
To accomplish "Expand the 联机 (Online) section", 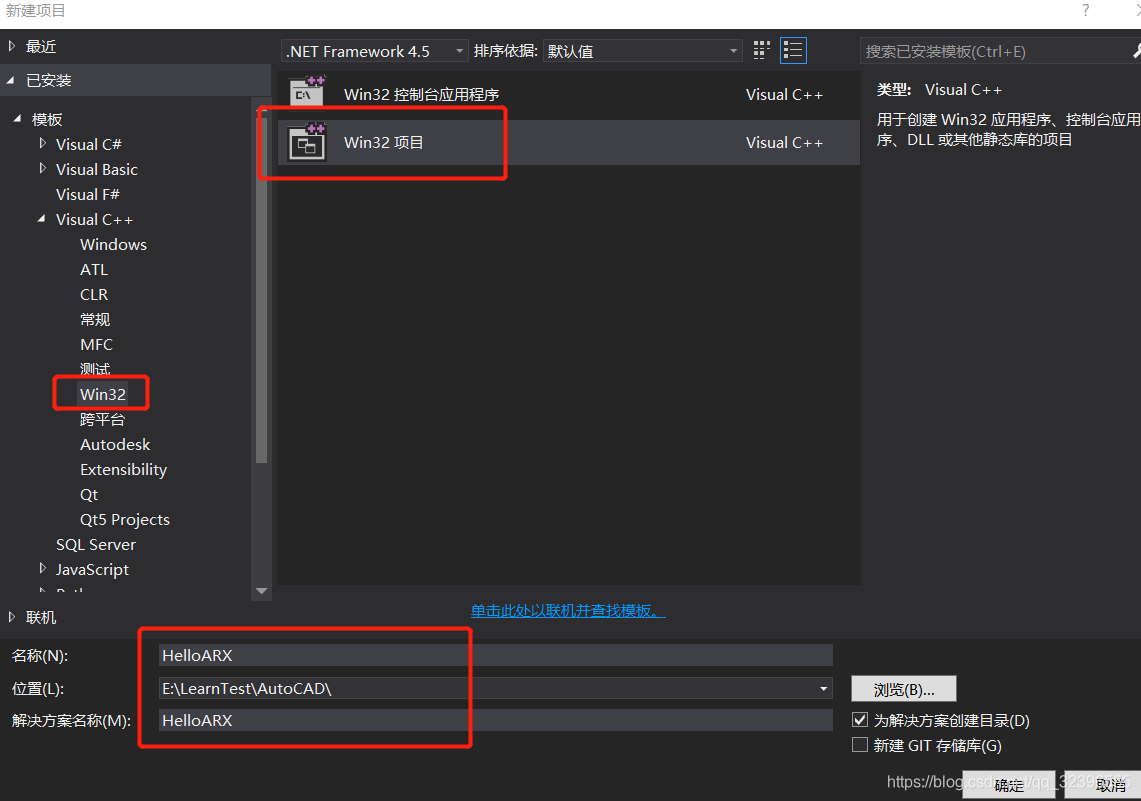I will (x=12, y=617).
